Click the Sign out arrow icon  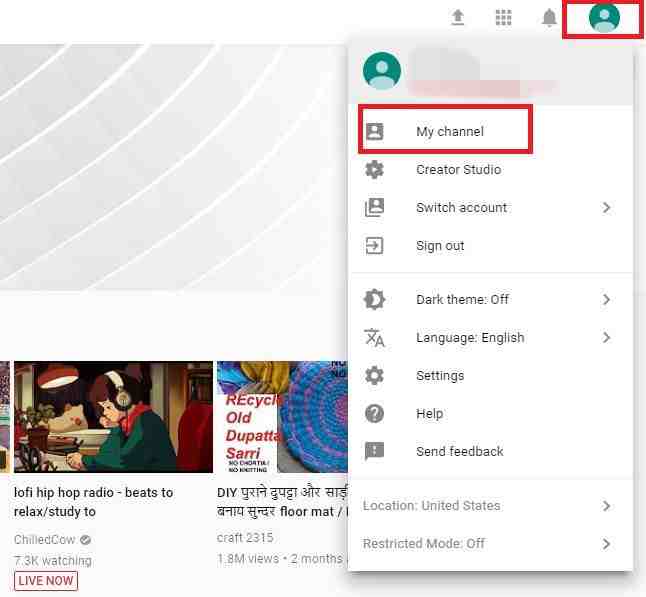375,246
